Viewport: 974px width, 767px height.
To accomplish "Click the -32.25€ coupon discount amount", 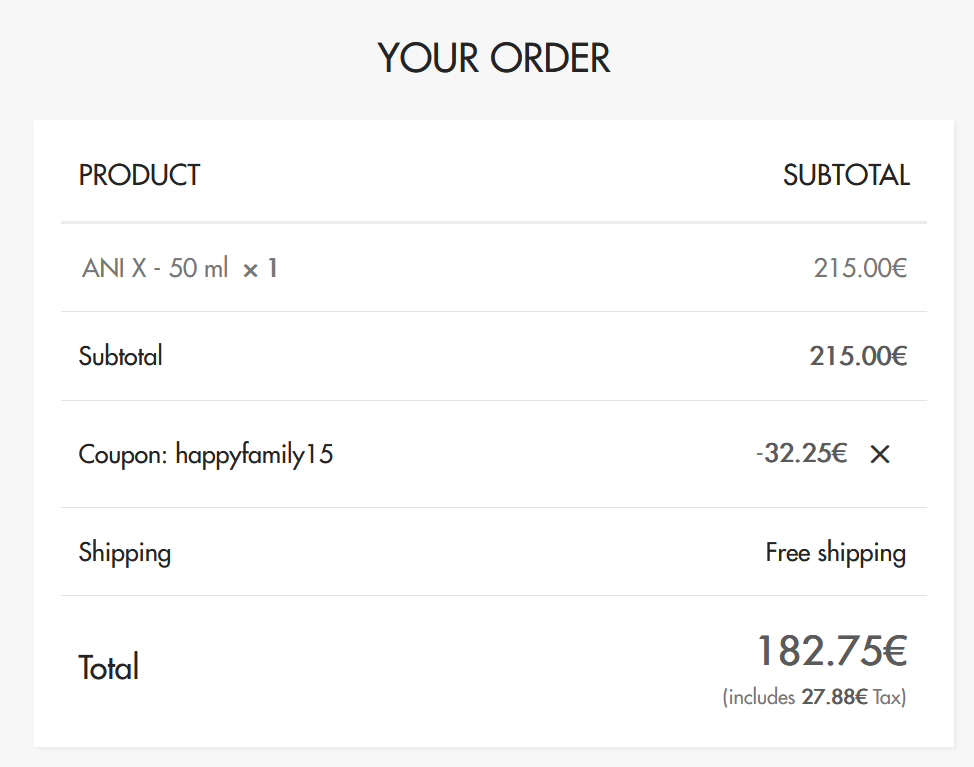I will (802, 454).
